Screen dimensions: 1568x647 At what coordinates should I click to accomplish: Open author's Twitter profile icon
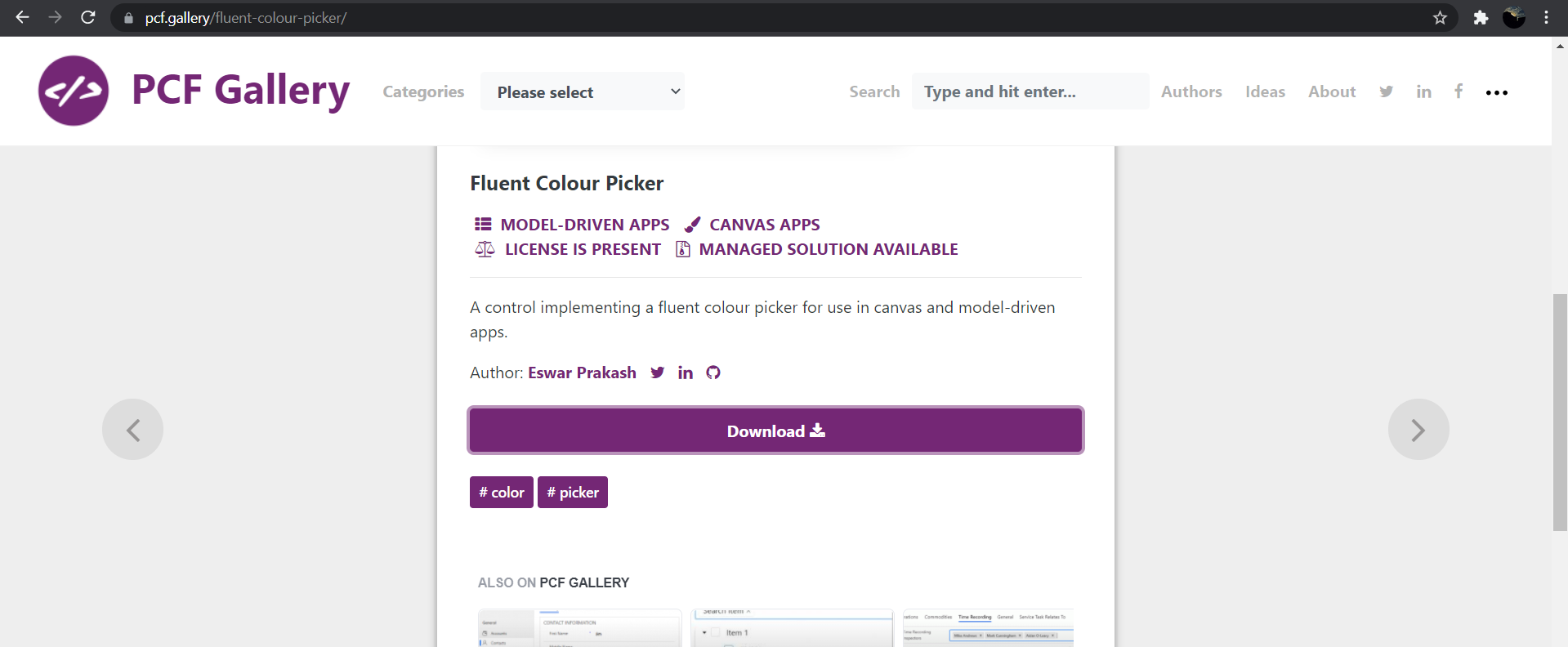[x=658, y=373]
